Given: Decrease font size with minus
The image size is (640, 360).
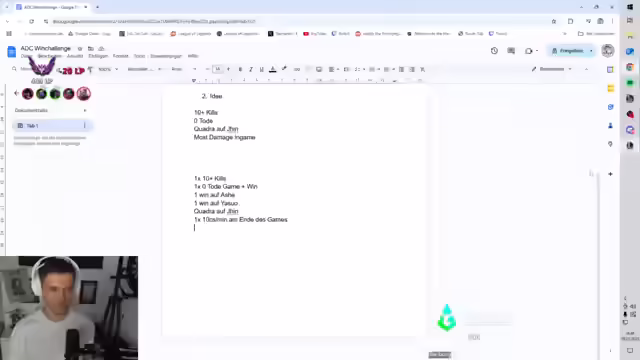Looking at the screenshot, I should (x=207, y=69).
